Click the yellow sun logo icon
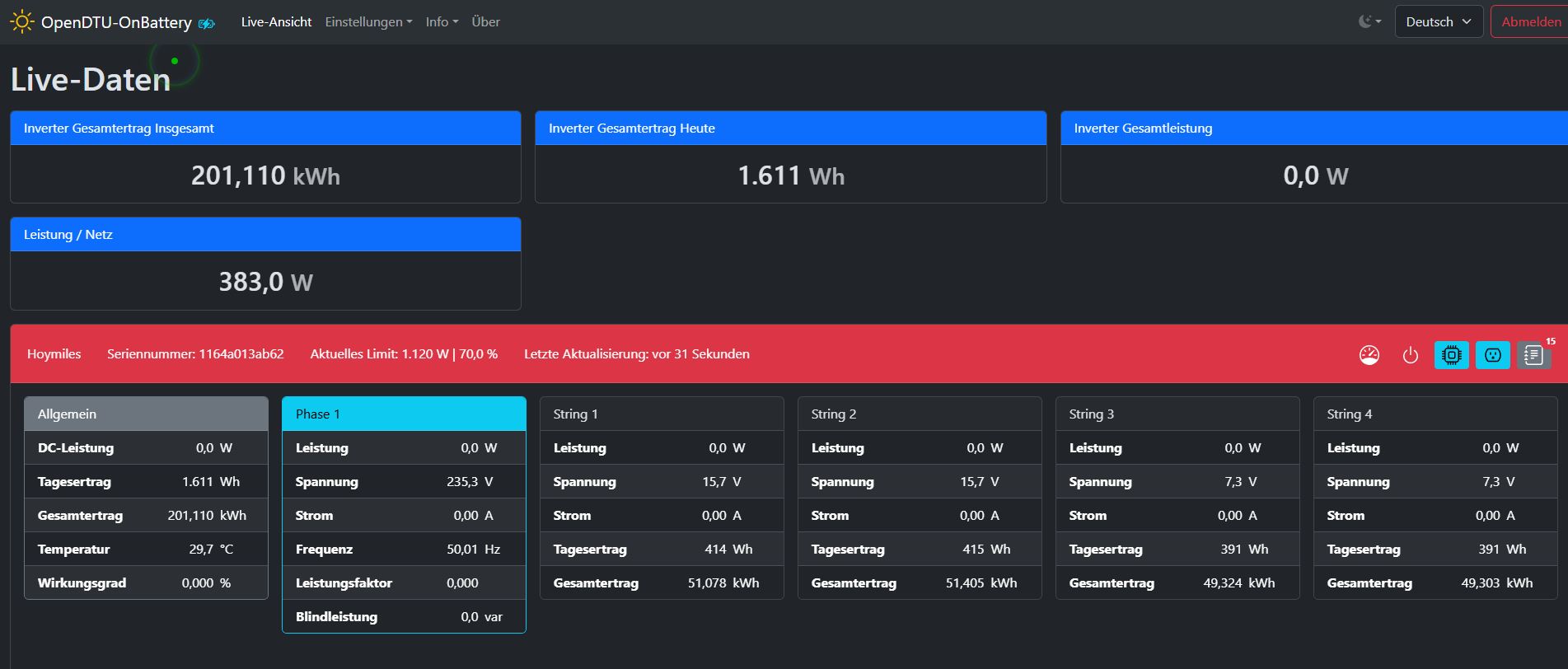This screenshot has width=1568, height=669. [x=22, y=22]
